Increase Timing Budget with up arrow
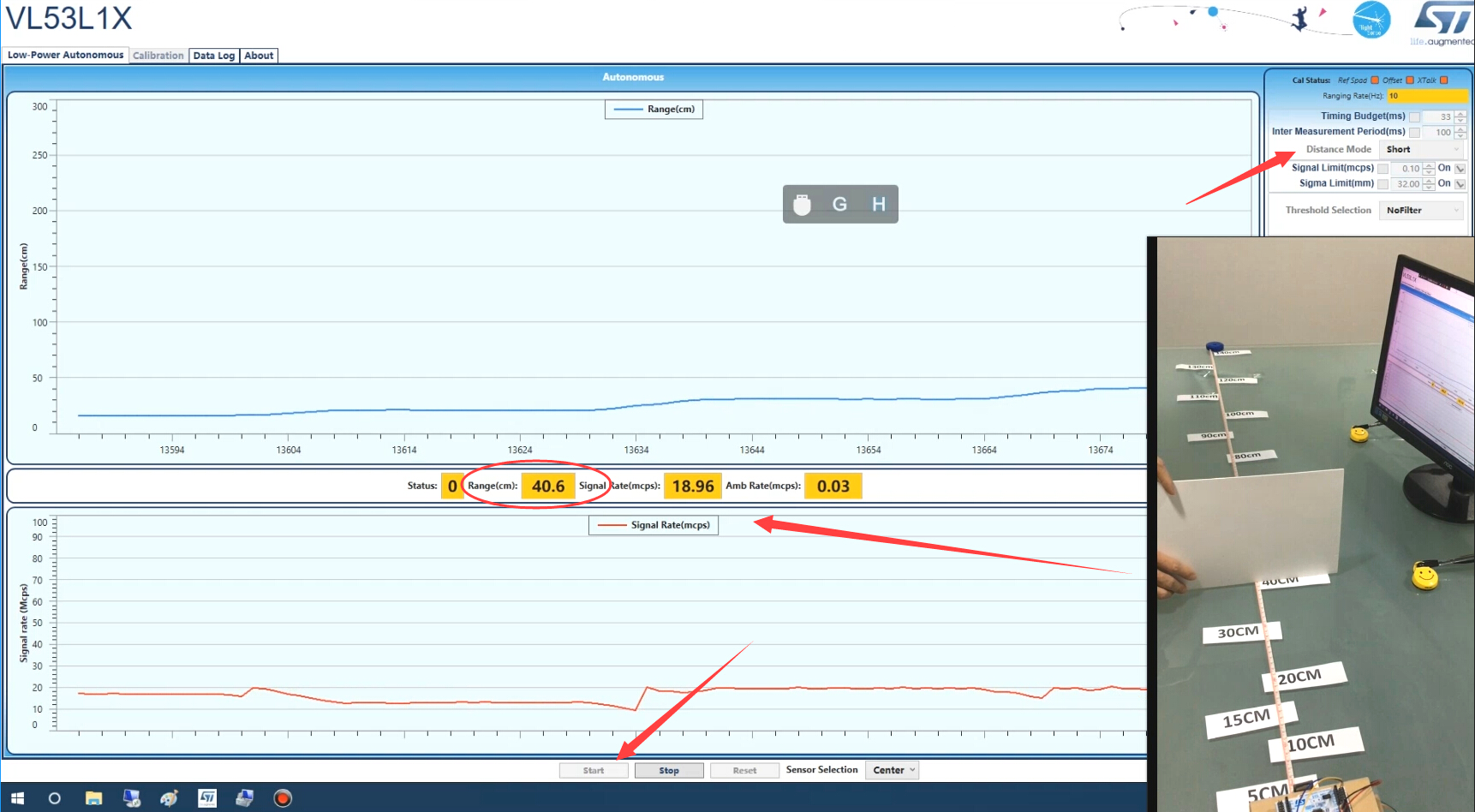 click(1460, 114)
